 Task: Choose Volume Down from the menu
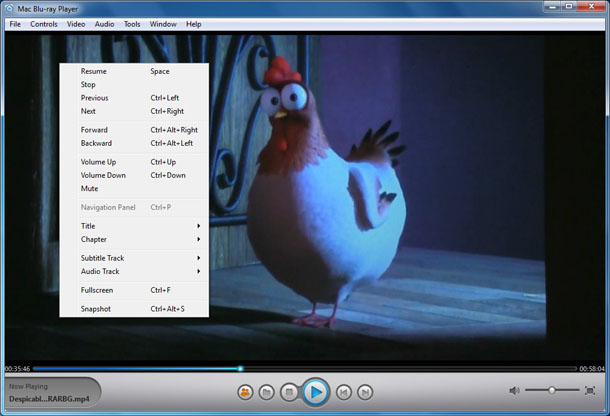[x=134, y=175]
